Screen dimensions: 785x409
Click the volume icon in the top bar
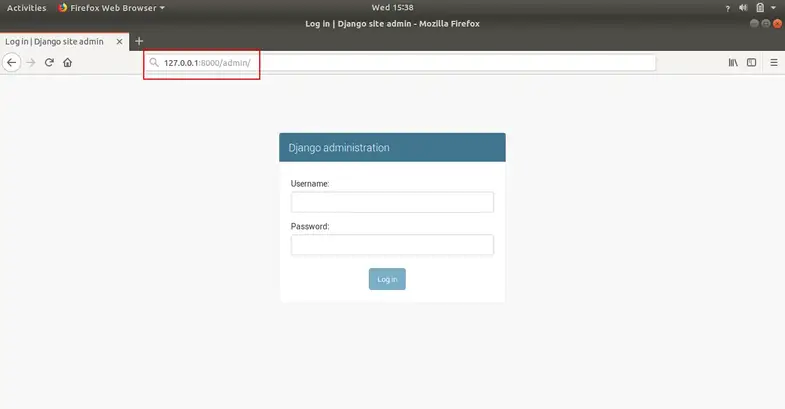pos(743,8)
